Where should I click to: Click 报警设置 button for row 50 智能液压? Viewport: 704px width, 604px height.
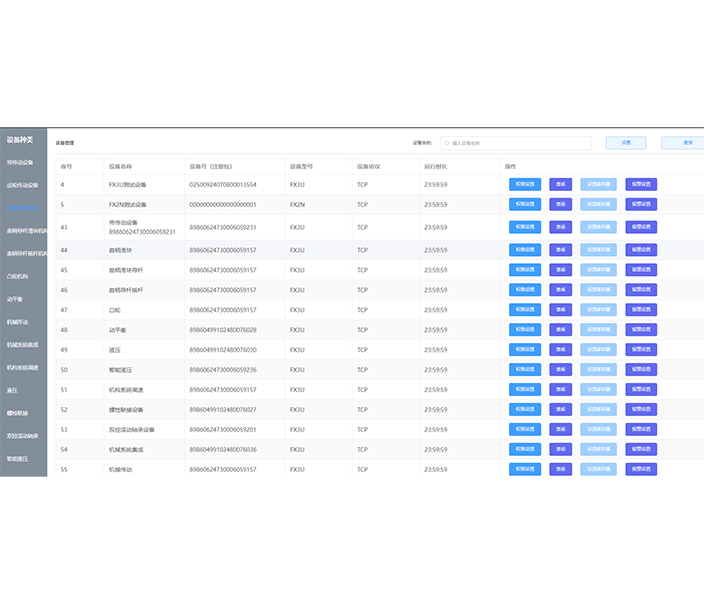(x=641, y=370)
